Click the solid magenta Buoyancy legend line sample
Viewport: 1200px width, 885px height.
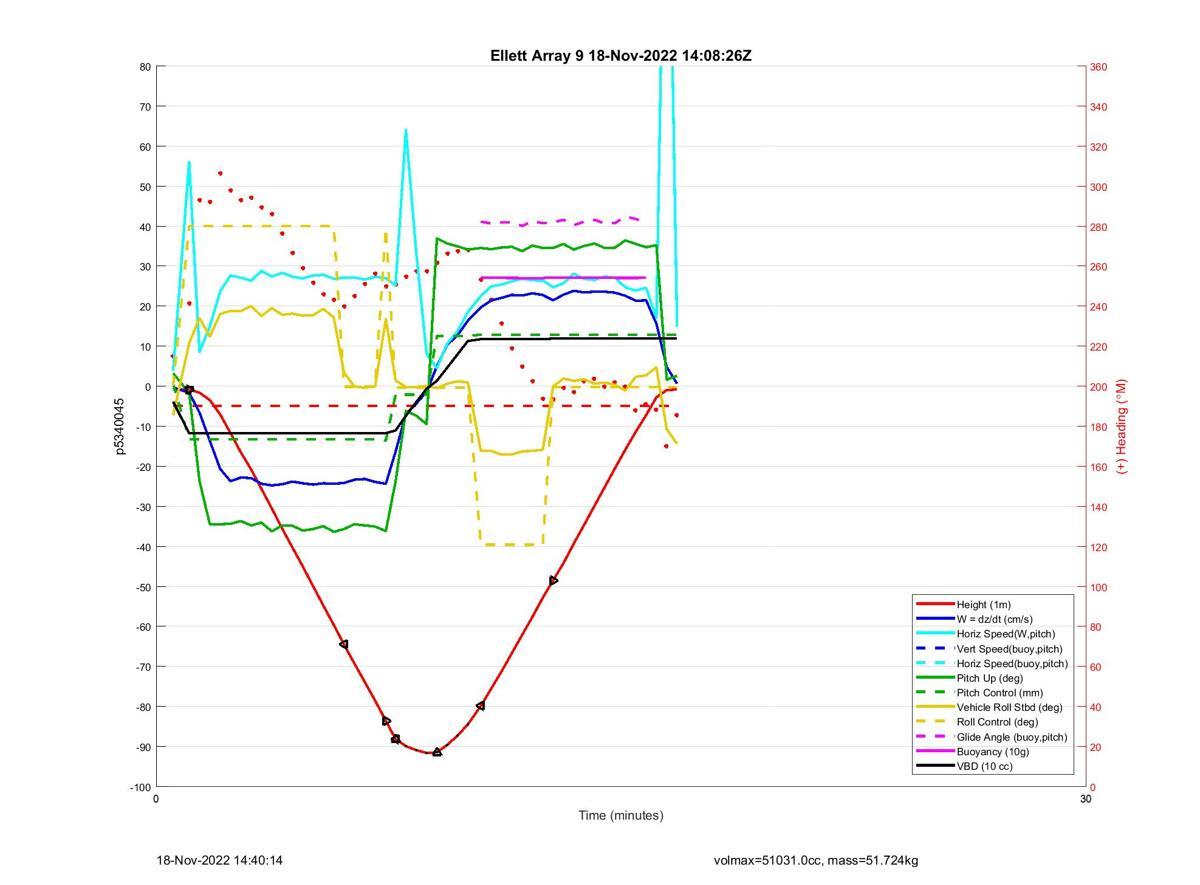click(x=935, y=752)
